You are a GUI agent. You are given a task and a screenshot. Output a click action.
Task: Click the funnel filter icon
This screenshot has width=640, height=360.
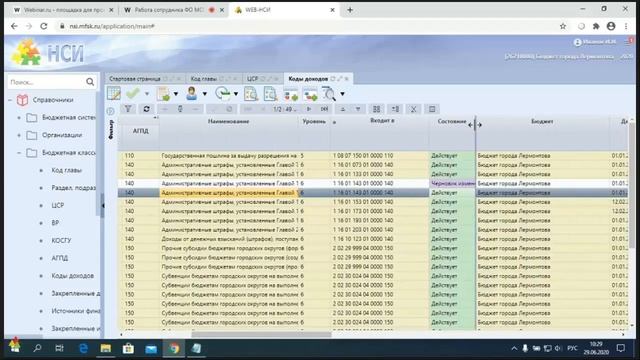tap(128, 109)
